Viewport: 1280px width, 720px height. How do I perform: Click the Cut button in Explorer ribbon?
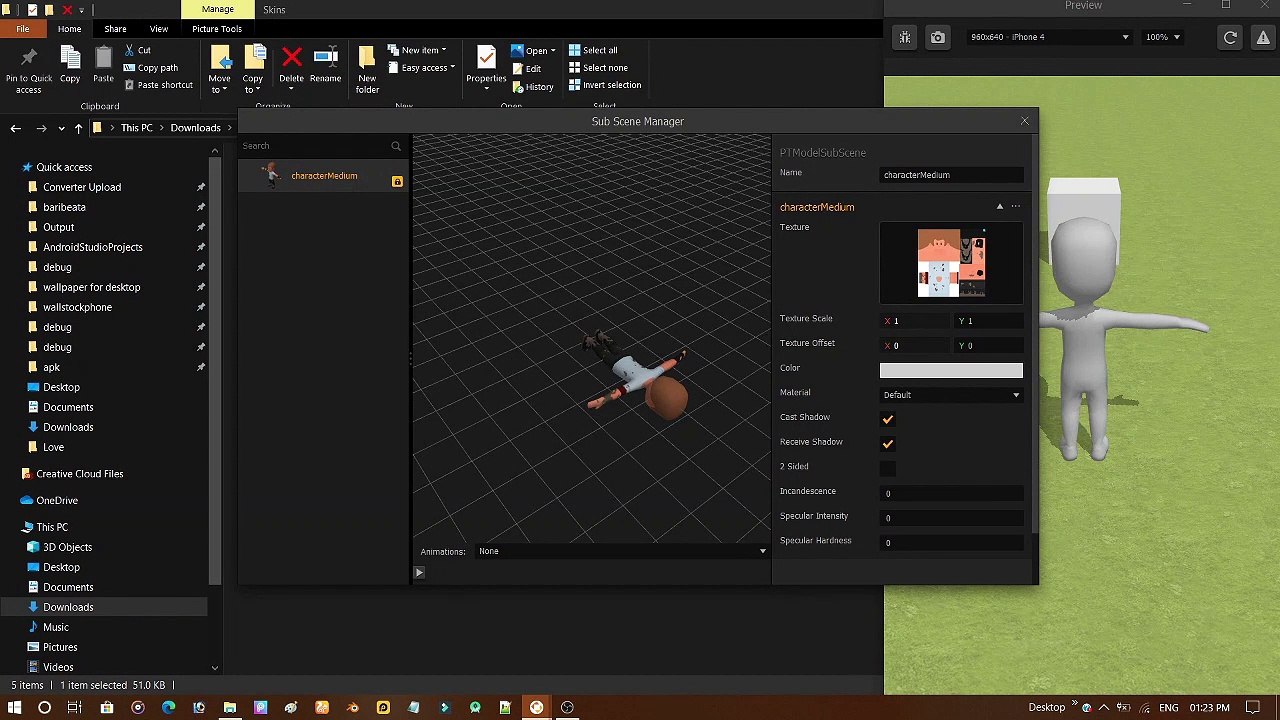pyautogui.click(x=137, y=50)
